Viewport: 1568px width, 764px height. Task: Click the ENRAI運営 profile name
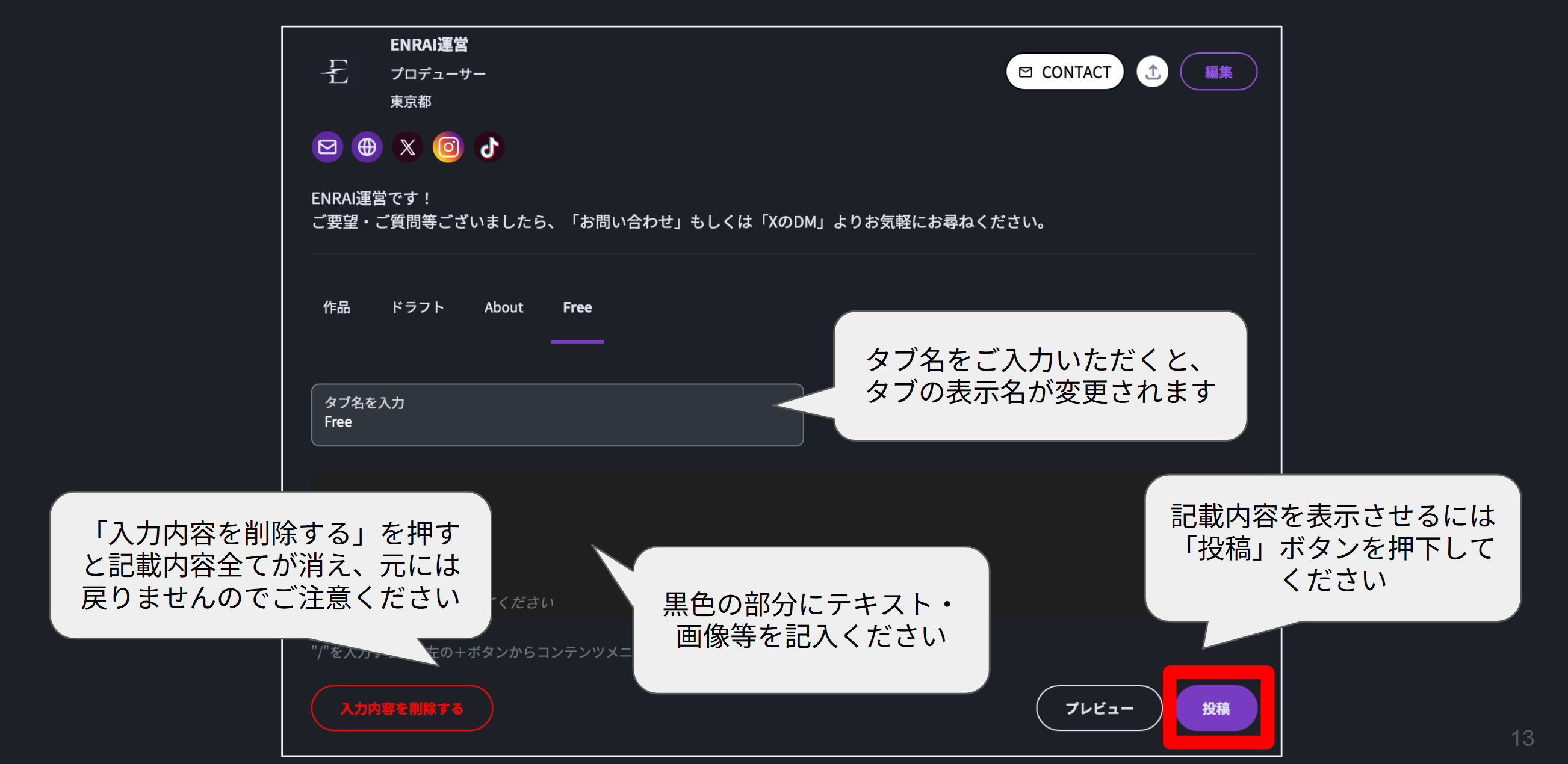[x=429, y=45]
